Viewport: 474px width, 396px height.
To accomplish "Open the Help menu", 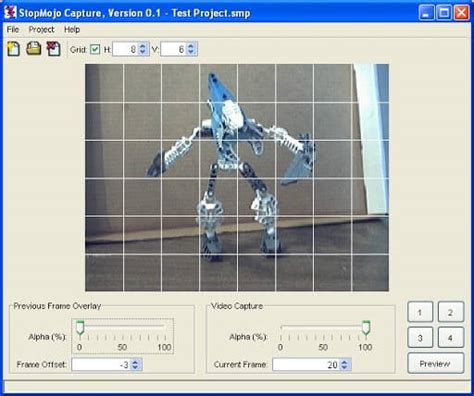I will pos(72,30).
